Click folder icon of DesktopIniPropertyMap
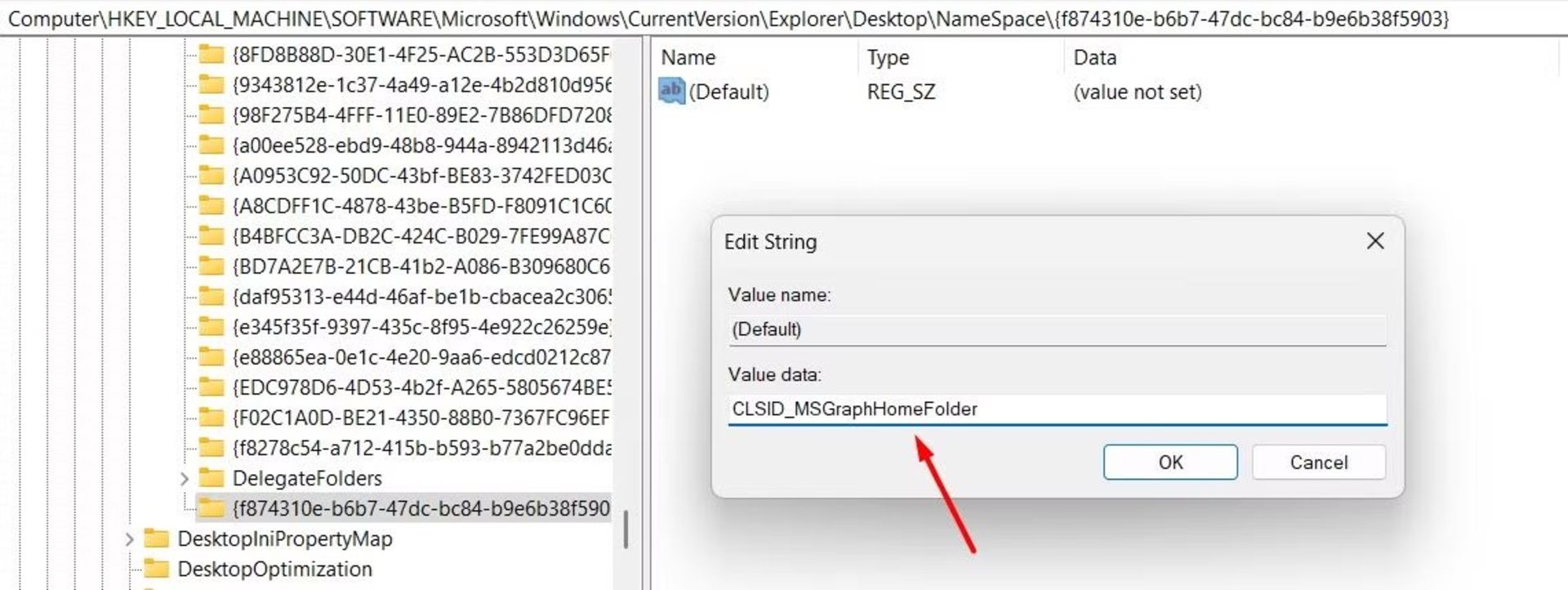Viewport: 1568px width, 590px height. coord(156,539)
